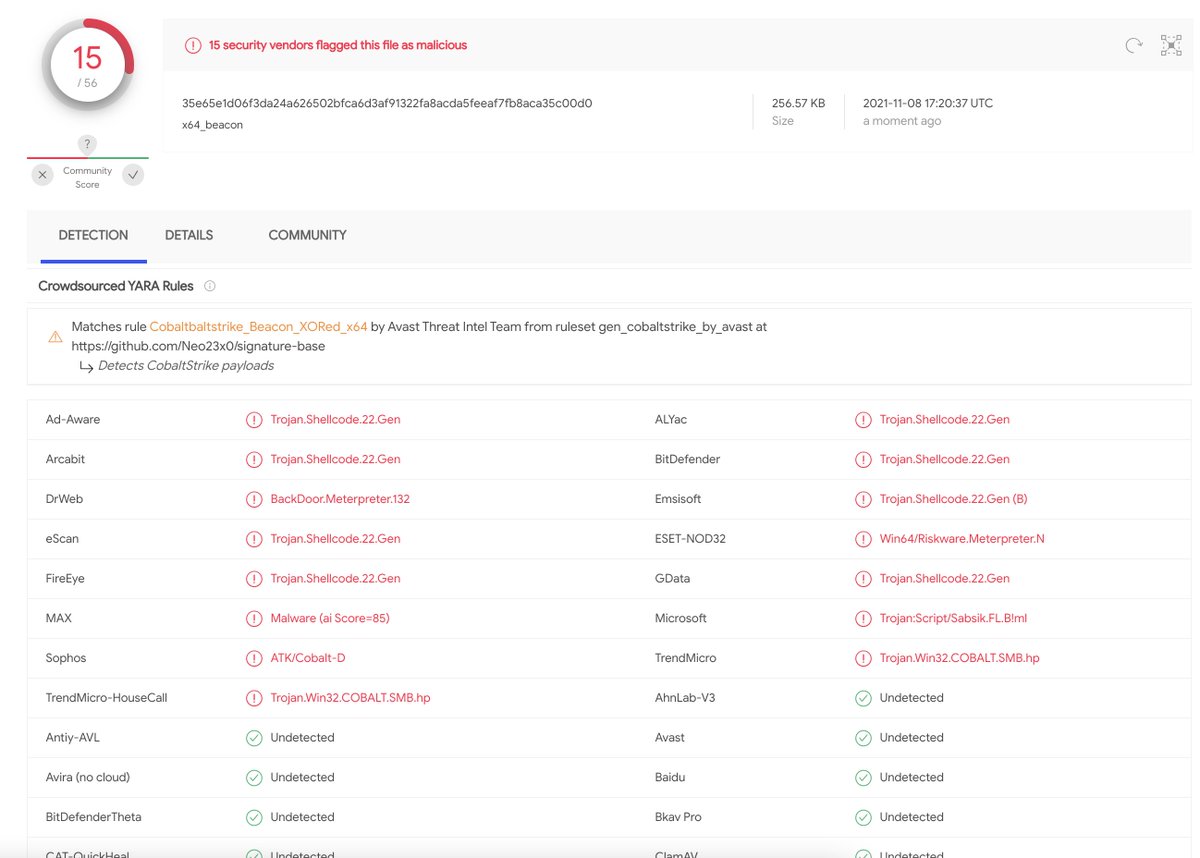Click the ESET-NOD32 detection alert icon
This screenshot has height=858, width=1200.
pos(863,539)
